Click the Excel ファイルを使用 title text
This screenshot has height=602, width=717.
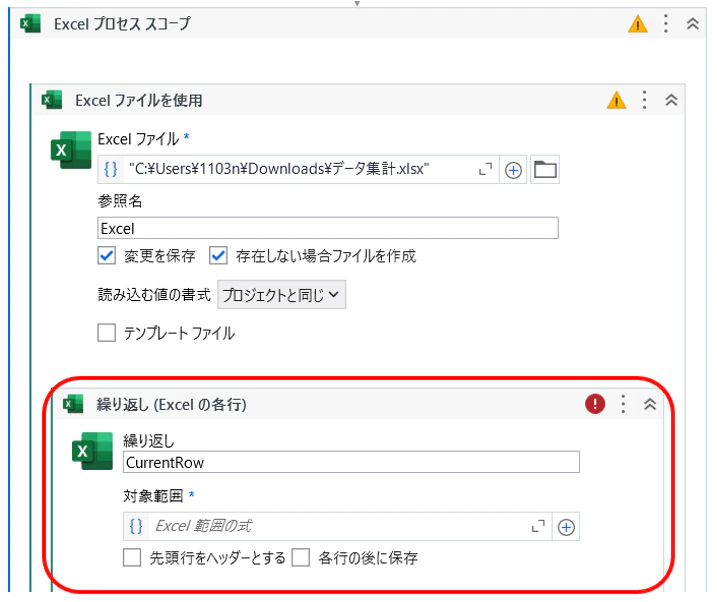coord(139,100)
